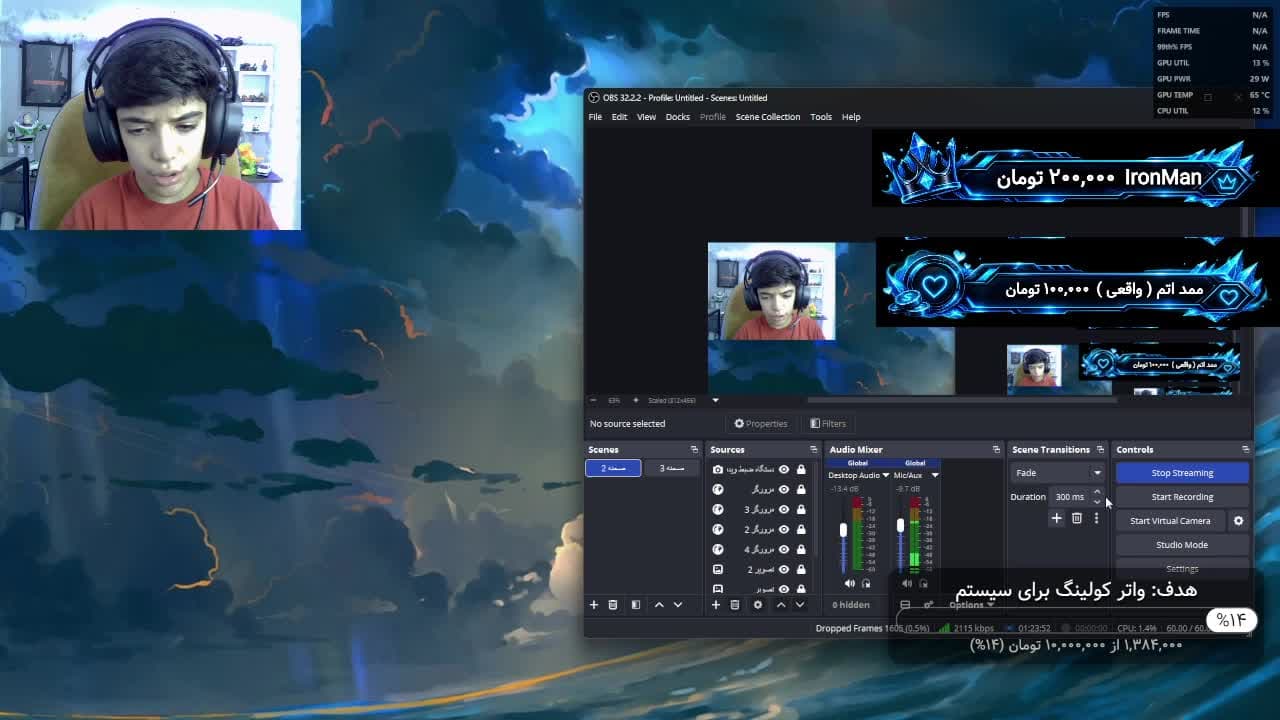Screen dimensions: 1280x720
Task: Click Start Virtual Camera button
Action: click(x=1170, y=521)
